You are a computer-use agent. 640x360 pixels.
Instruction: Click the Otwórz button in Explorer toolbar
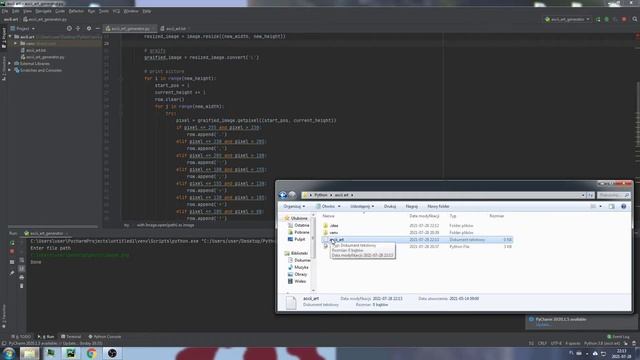coord(328,207)
